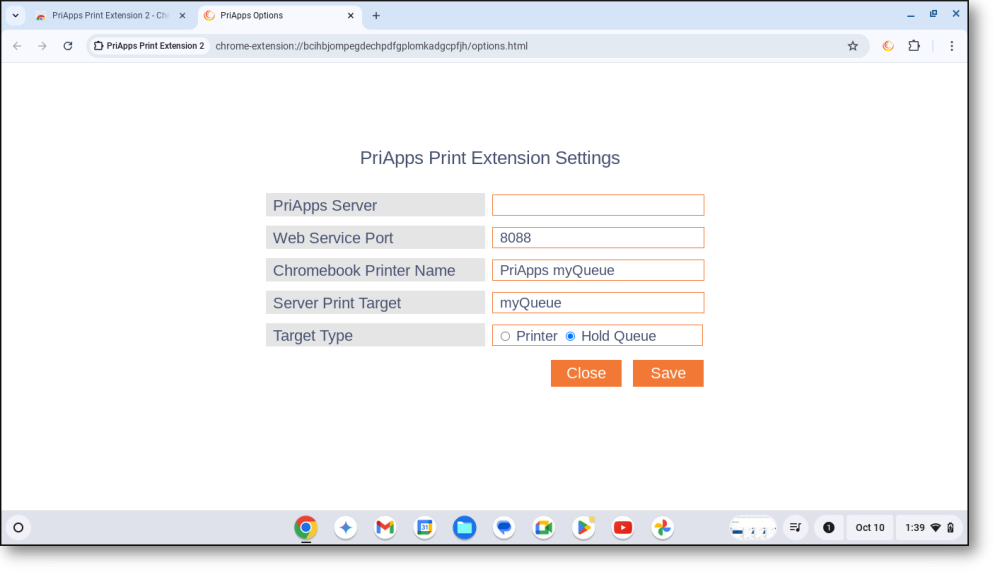Viewport: 1000px width, 577px height.
Task: Edit the Server Print Target field
Action: point(598,303)
